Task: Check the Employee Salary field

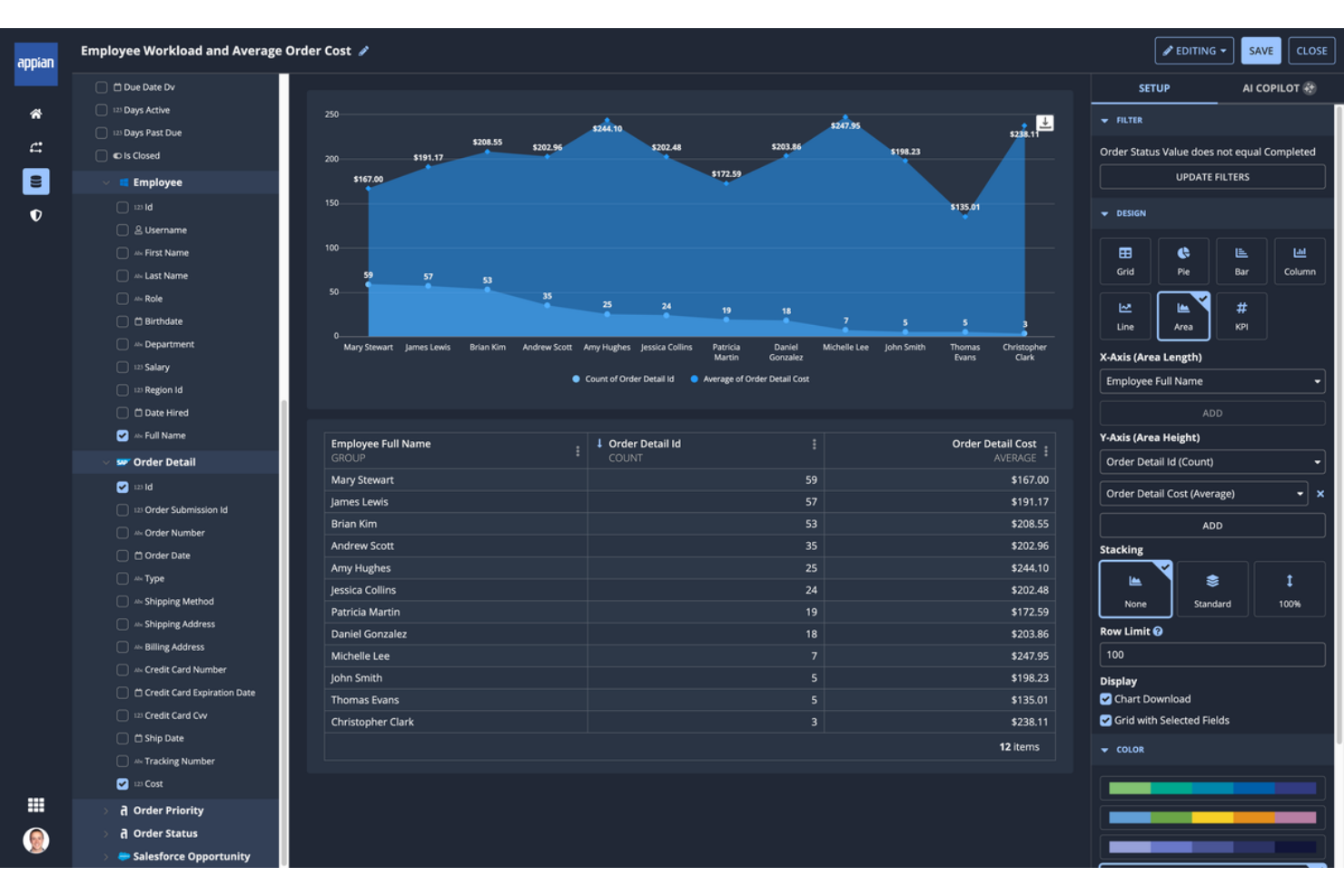Action: tap(123, 367)
